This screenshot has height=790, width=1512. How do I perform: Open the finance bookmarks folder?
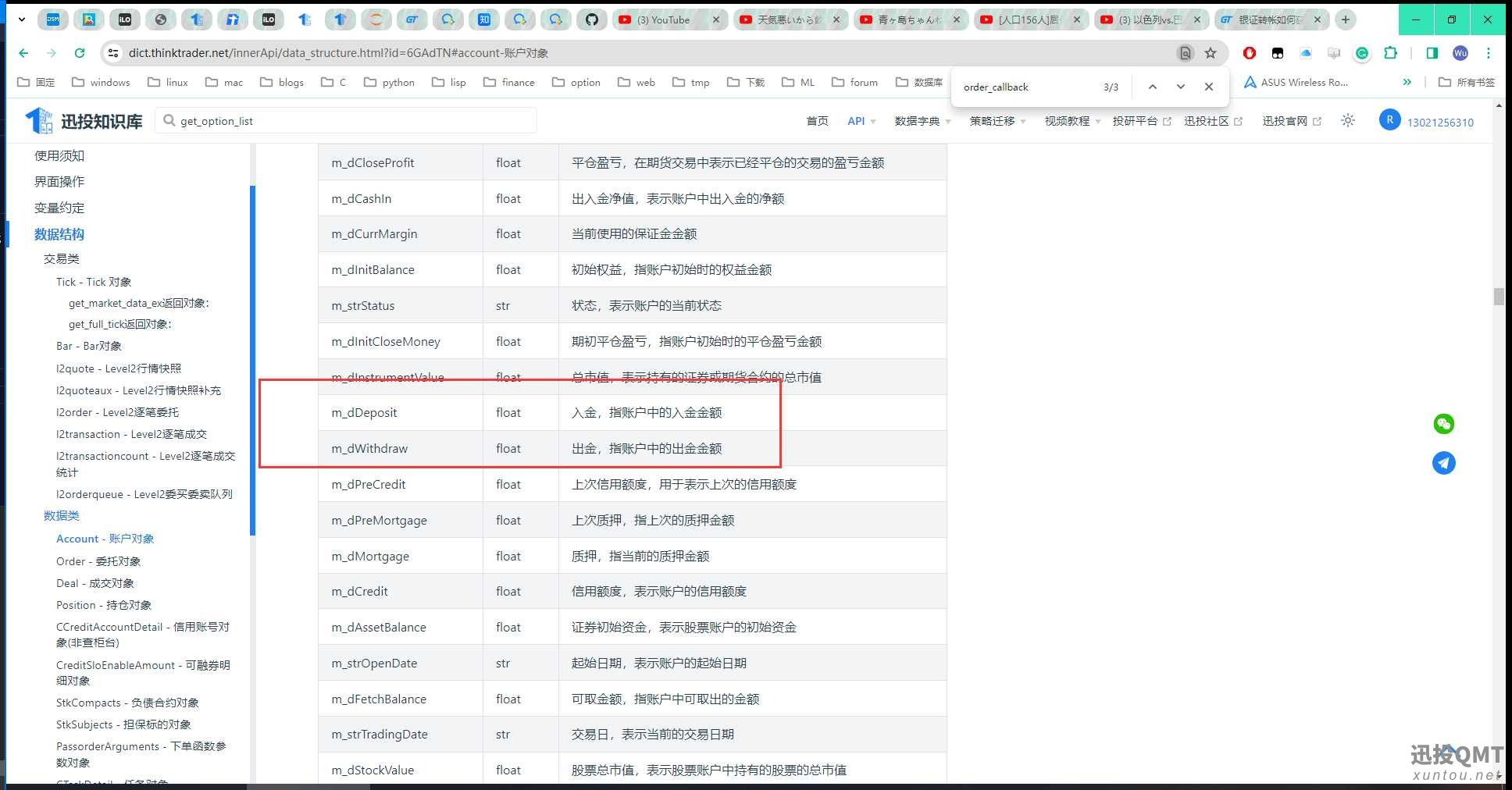coord(509,82)
